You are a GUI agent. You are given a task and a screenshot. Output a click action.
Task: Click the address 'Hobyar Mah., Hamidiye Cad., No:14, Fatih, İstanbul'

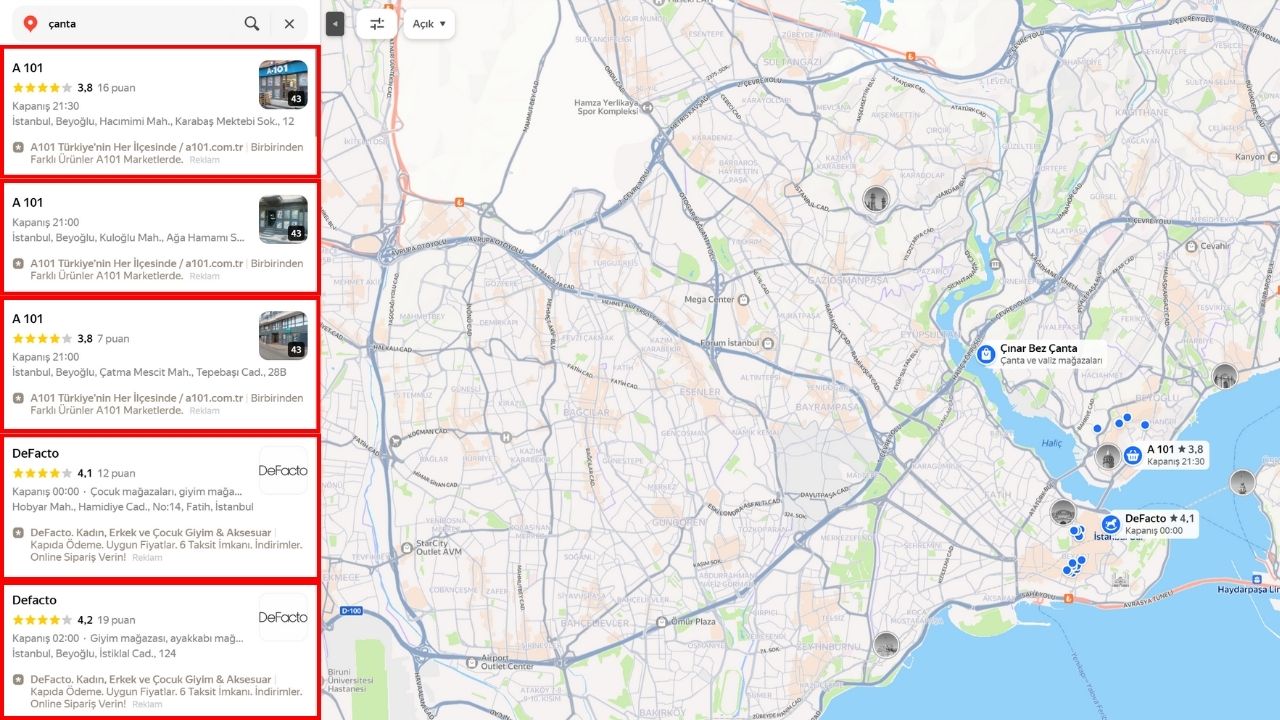click(133, 507)
